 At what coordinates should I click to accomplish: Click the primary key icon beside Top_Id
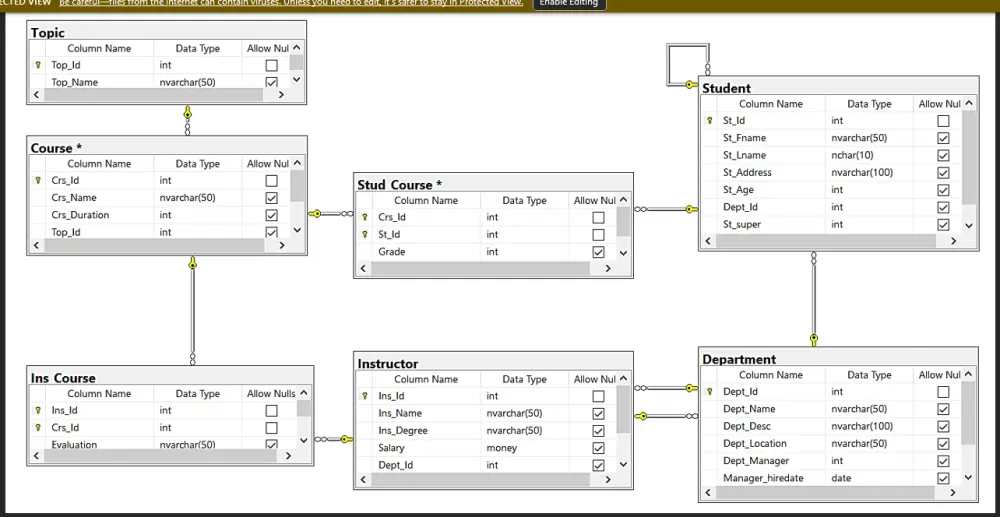tap(38, 65)
